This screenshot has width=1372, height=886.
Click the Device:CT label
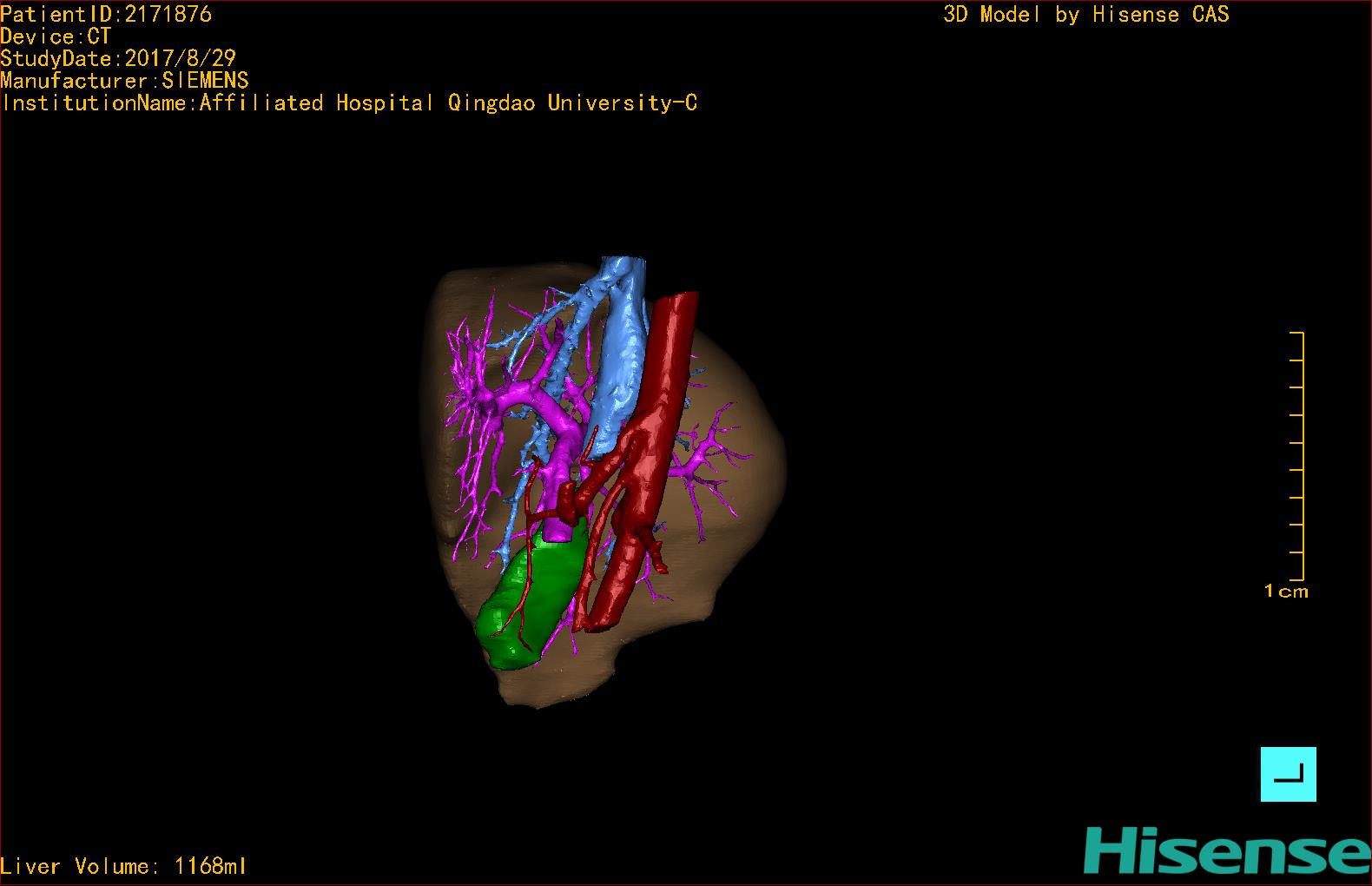pyautogui.click(x=56, y=36)
